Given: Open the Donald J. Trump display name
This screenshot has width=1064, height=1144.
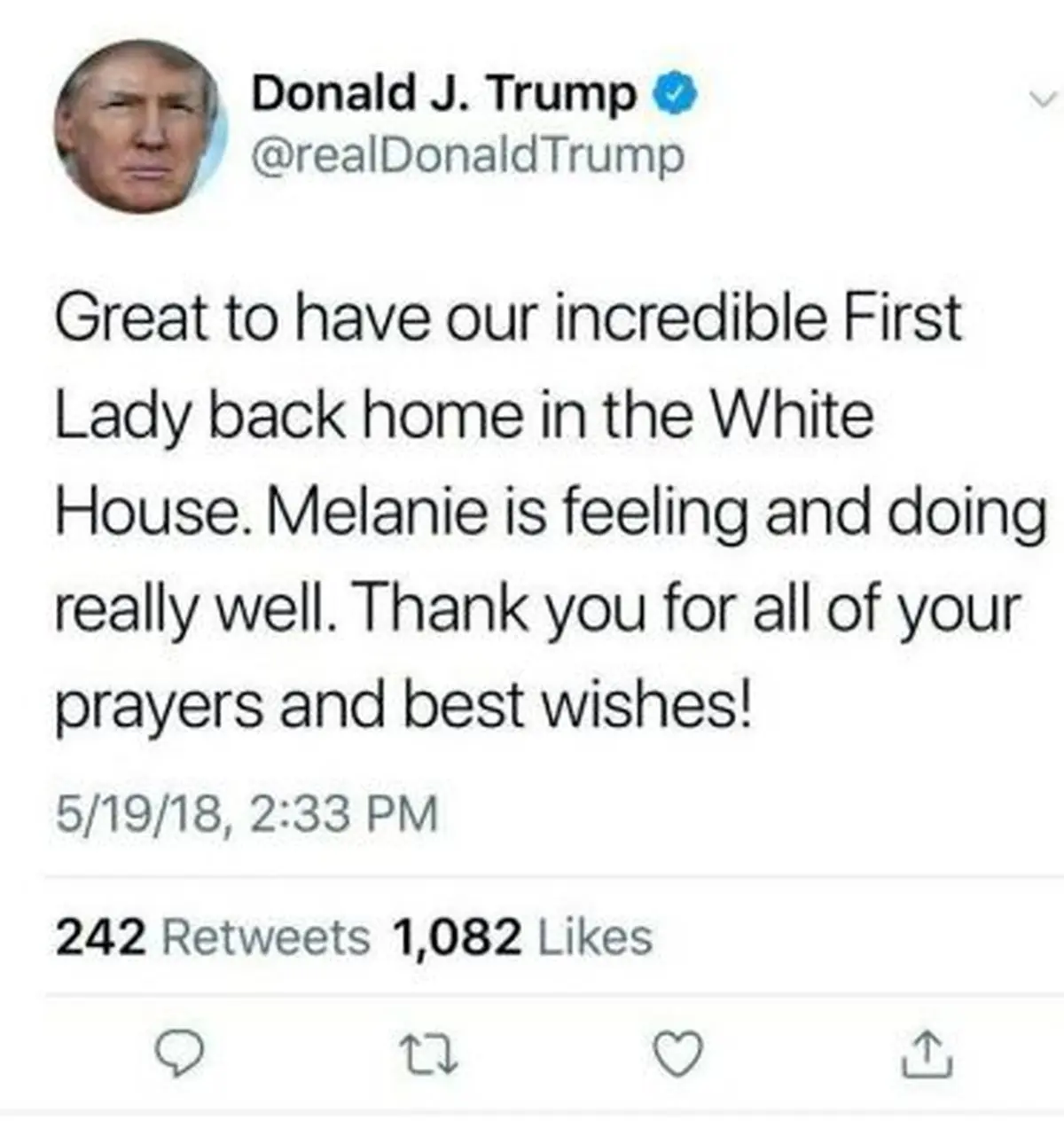Looking at the screenshot, I should (x=443, y=93).
